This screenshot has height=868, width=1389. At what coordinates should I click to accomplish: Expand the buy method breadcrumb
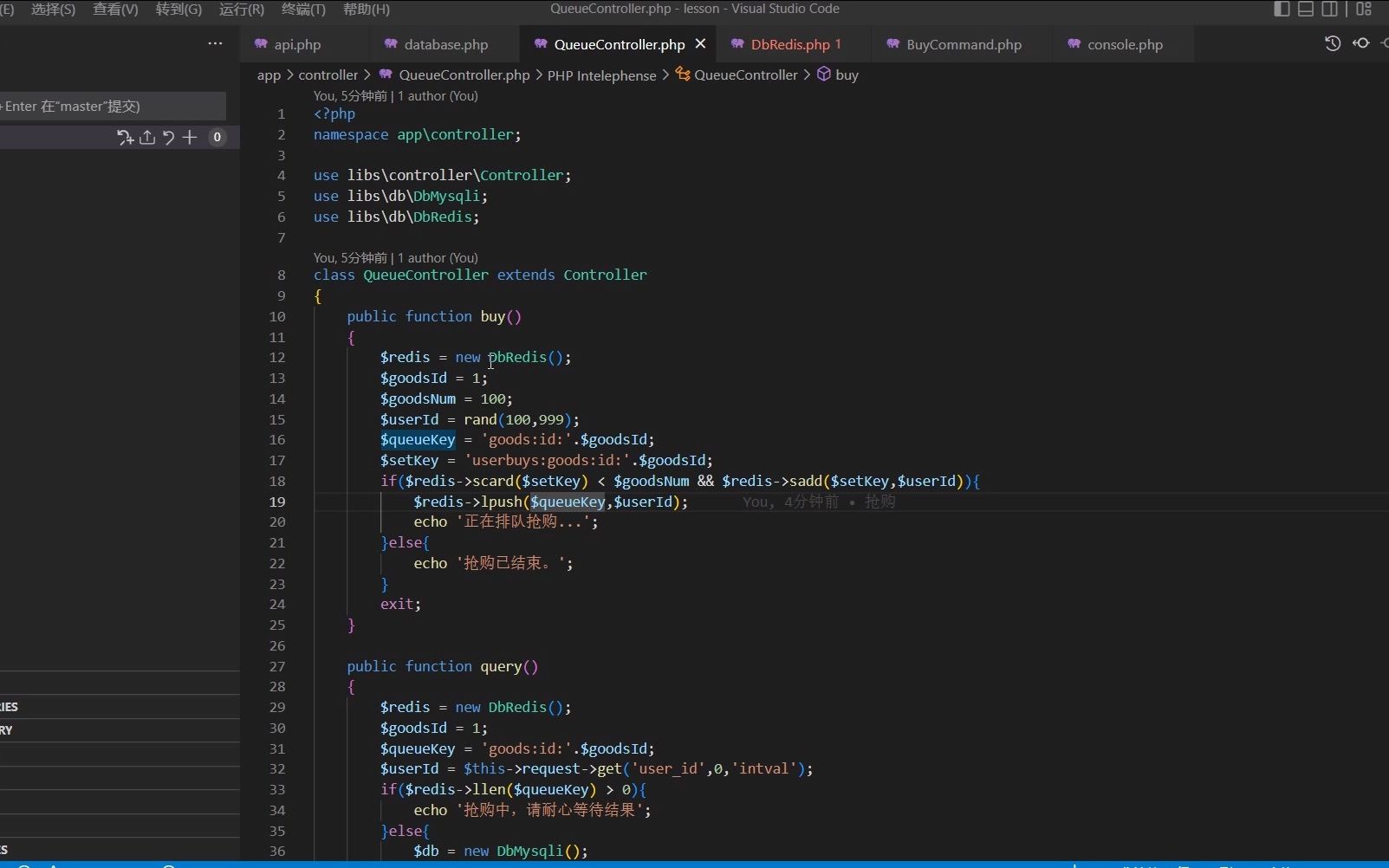pos(847,75)
